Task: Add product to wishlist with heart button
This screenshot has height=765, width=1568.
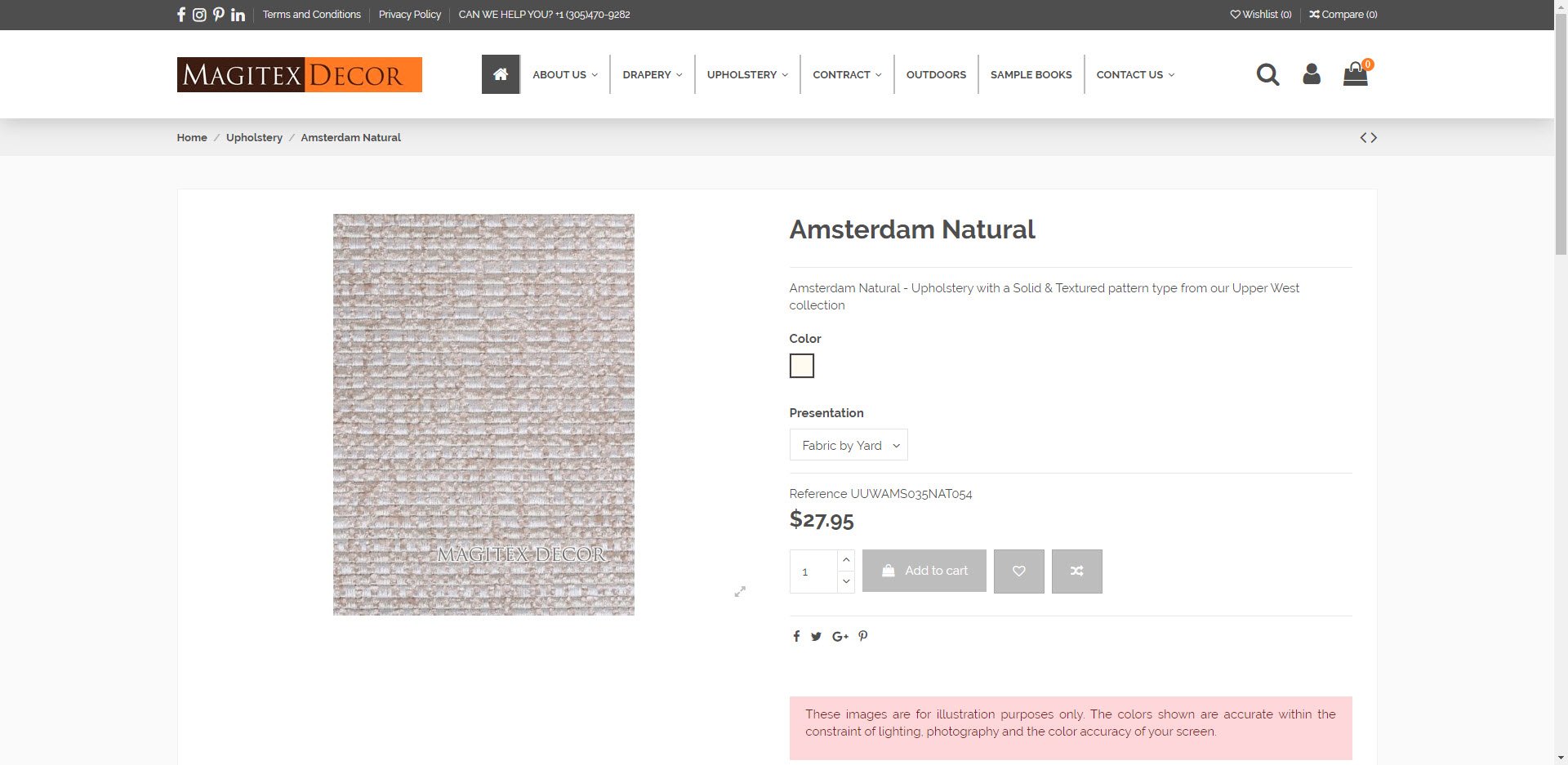Action: (1018, 571)
